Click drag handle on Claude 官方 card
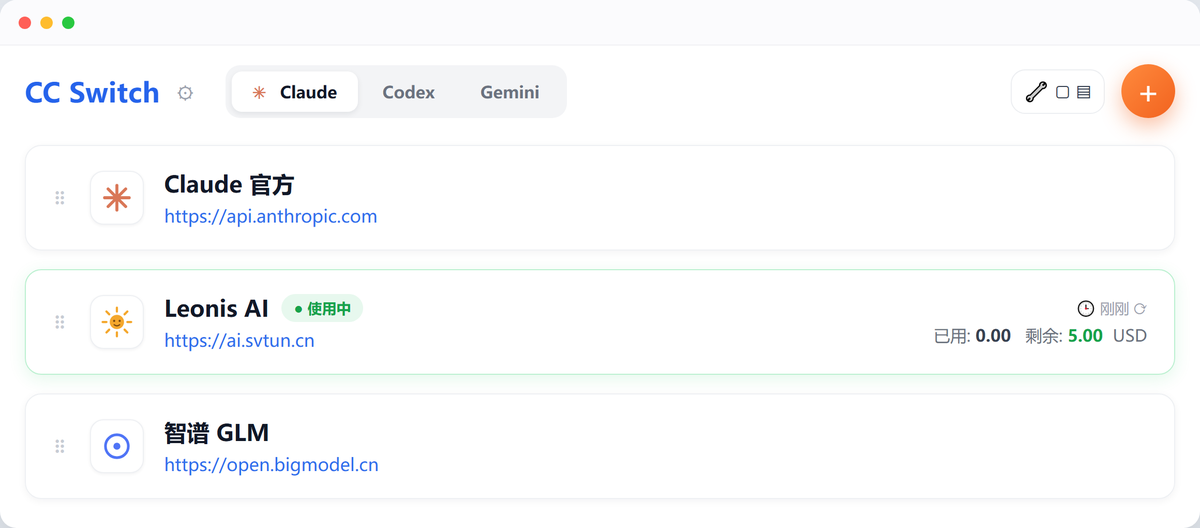 [60, 198]
